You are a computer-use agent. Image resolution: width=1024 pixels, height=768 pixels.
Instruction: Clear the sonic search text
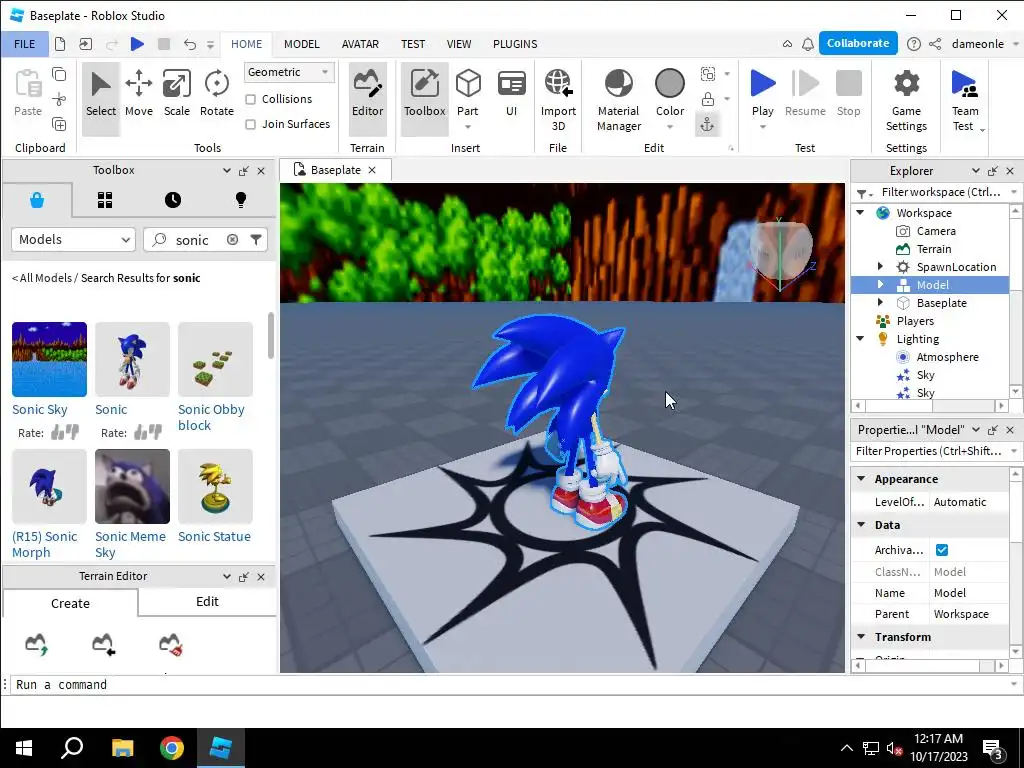[232, 240]
